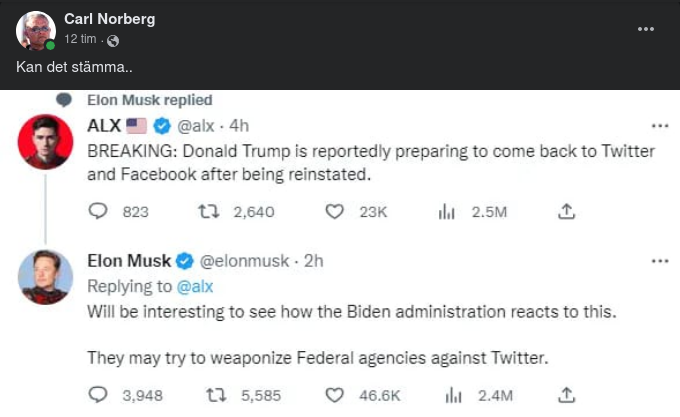Click the @alx reply mention link
The height and width of the screenshot is (417, 680).
193,287
